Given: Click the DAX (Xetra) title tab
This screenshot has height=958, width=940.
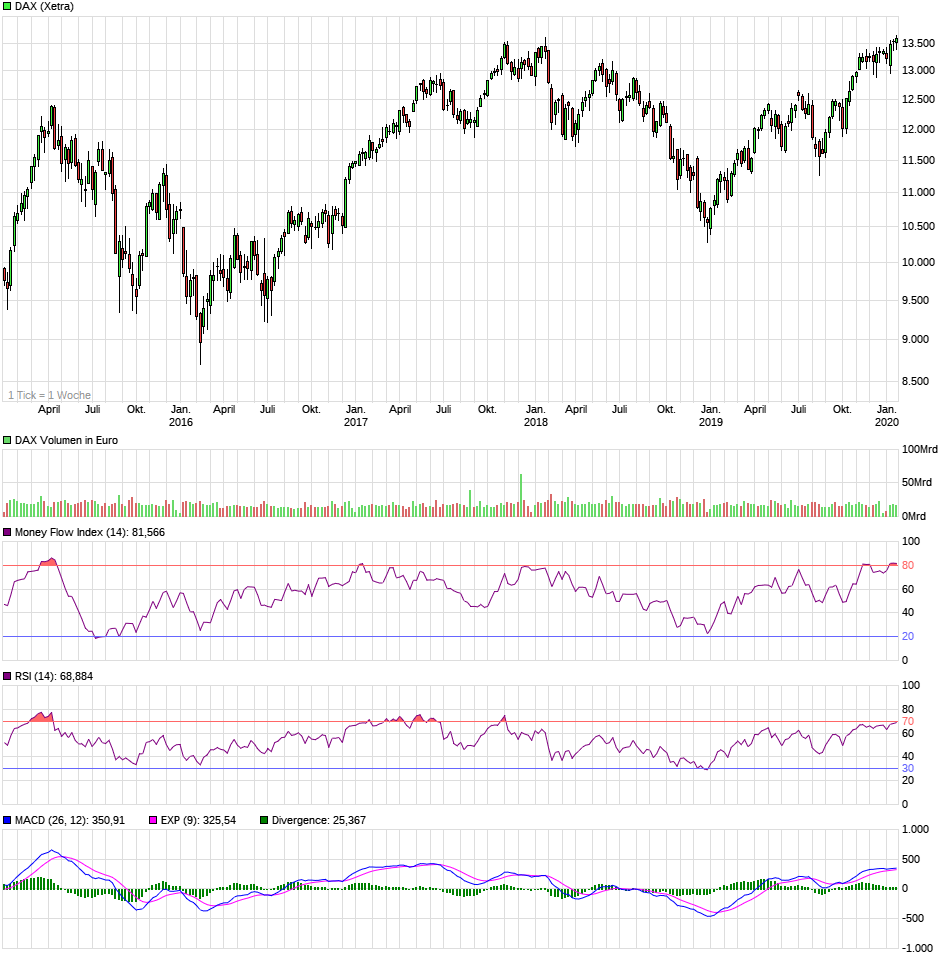Looking at the screenshot, I should click(x=45, y=8).
